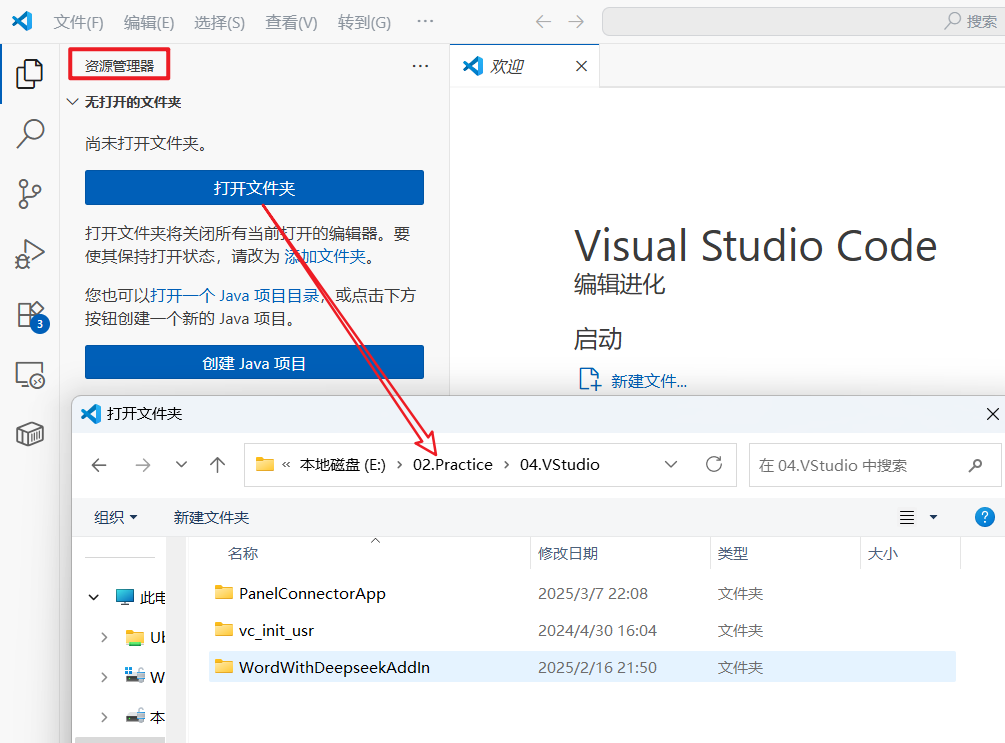
Task: Go up one folder level in dialog
Action: point(218,465)
